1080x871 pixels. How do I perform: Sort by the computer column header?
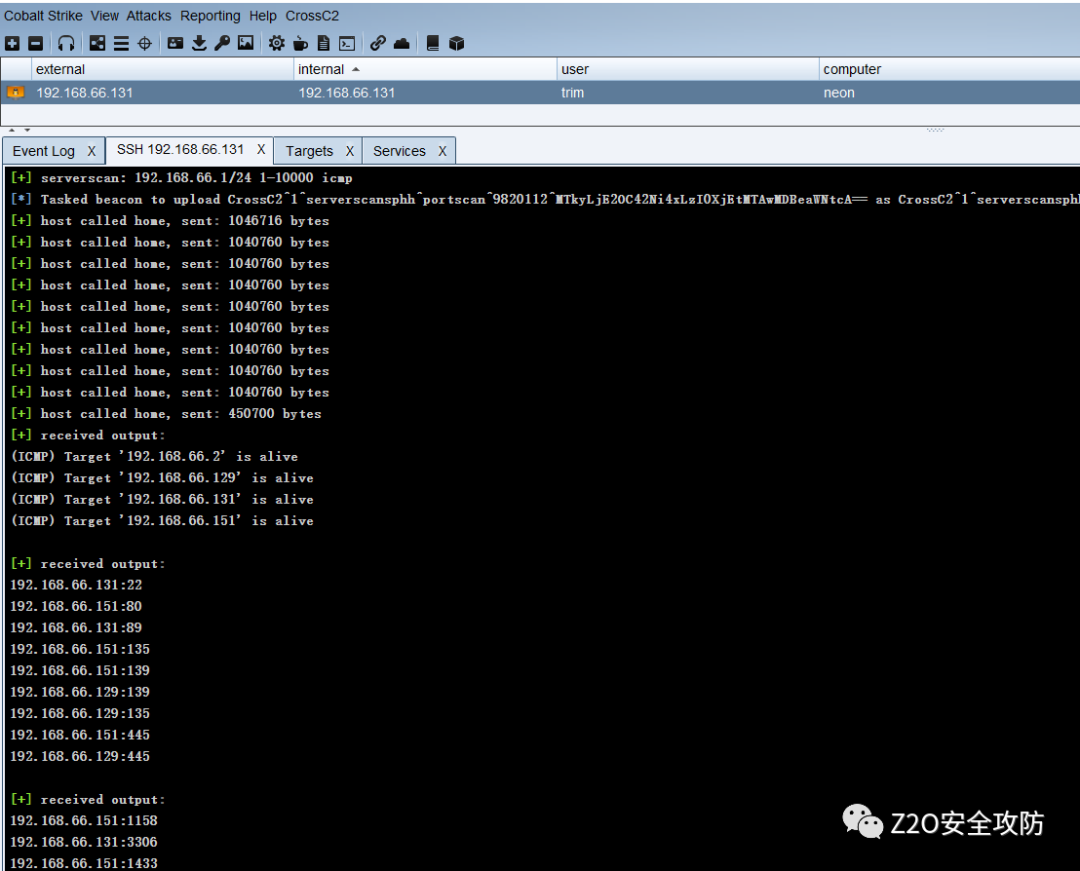tap(949, 69)
